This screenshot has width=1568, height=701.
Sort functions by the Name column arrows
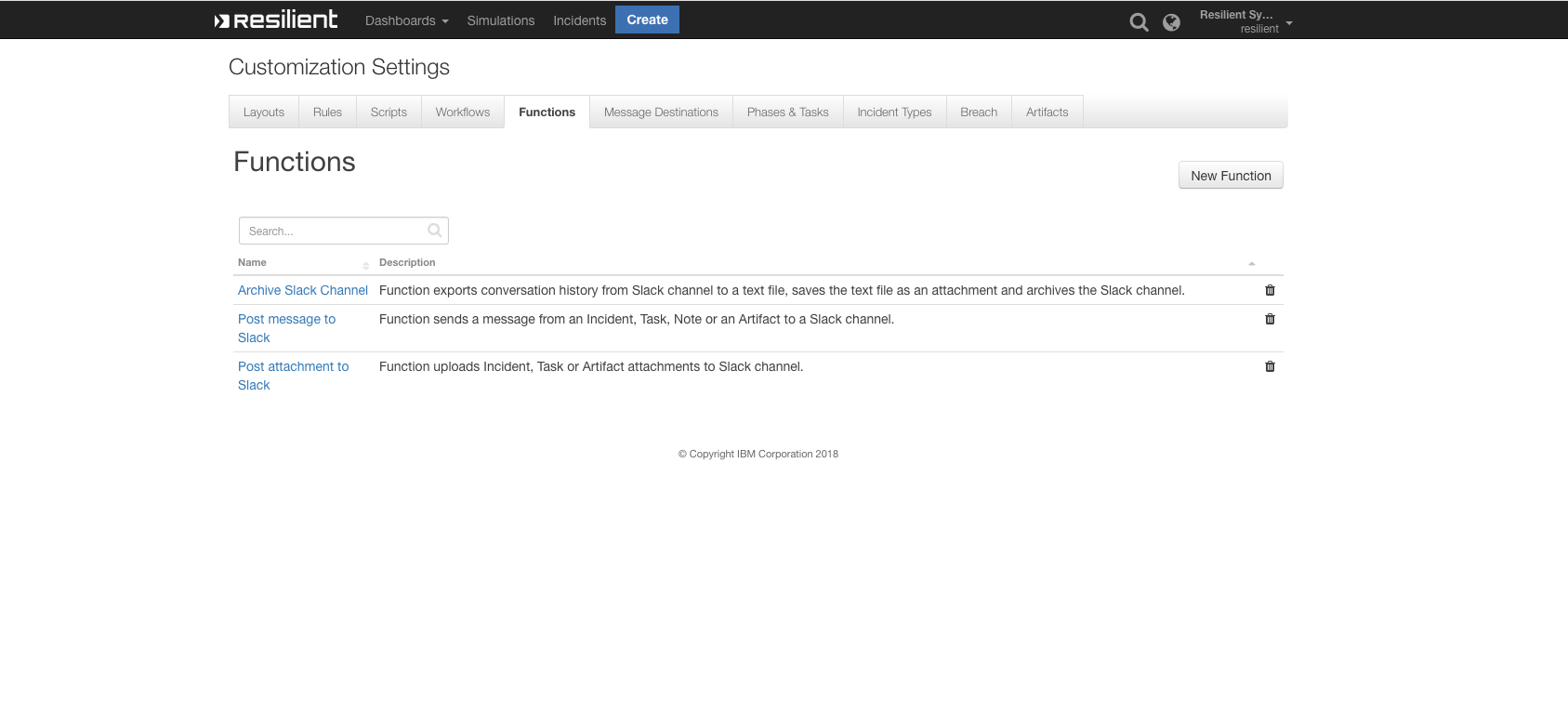(x=365, y=265)
